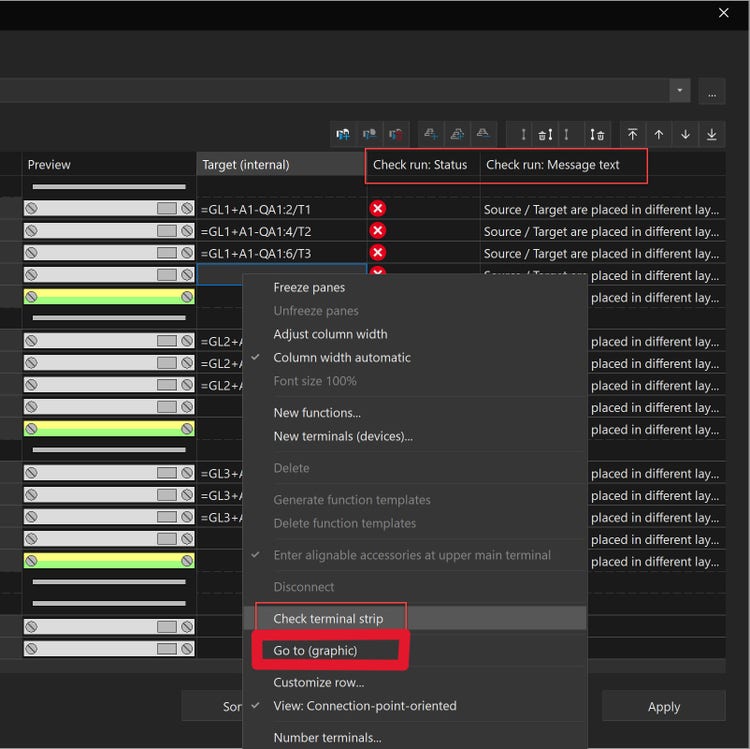Toggle Column width automatic option
This screenshot has height=749, width=750.
(342, 357)
